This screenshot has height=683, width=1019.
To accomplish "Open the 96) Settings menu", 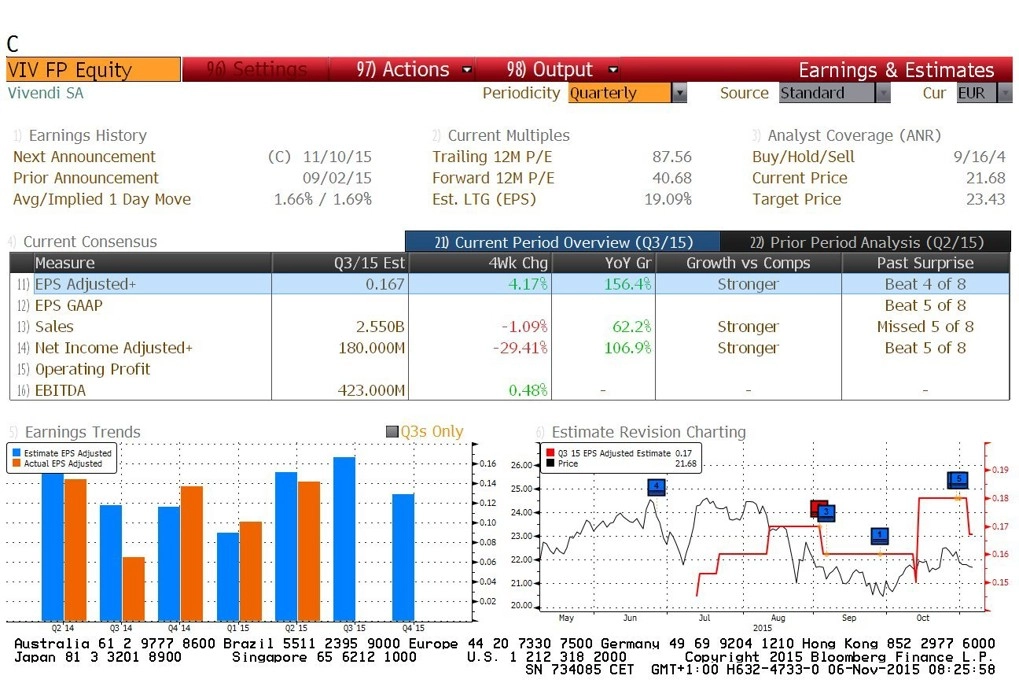I will point(256,70).
